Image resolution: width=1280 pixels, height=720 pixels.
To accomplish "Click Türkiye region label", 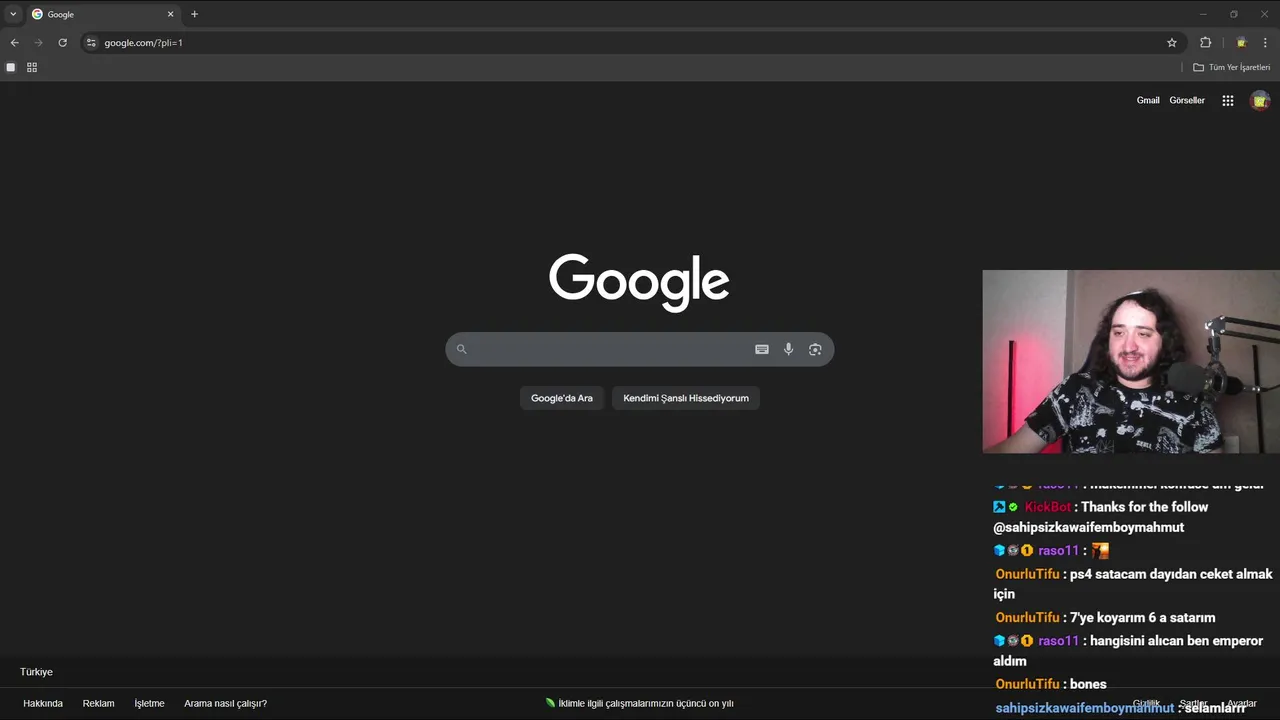I will 36,672.
